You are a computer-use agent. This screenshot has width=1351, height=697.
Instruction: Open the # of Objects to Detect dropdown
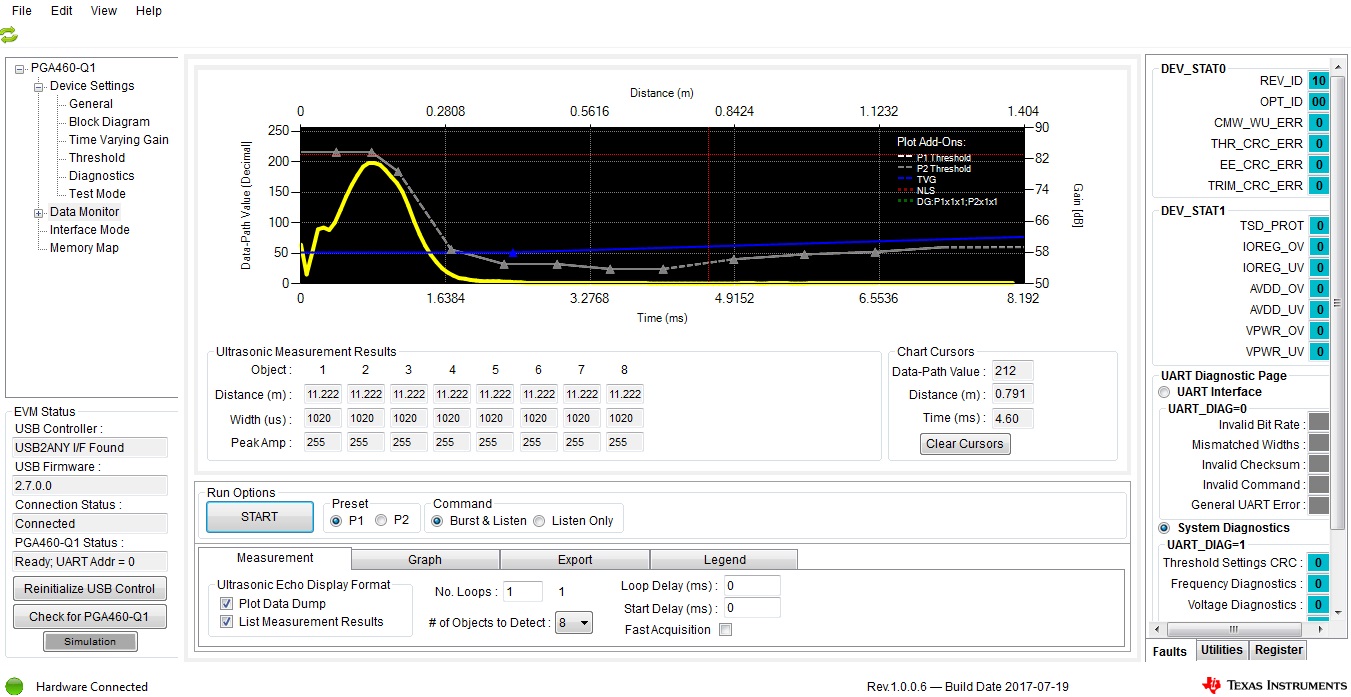574,623
